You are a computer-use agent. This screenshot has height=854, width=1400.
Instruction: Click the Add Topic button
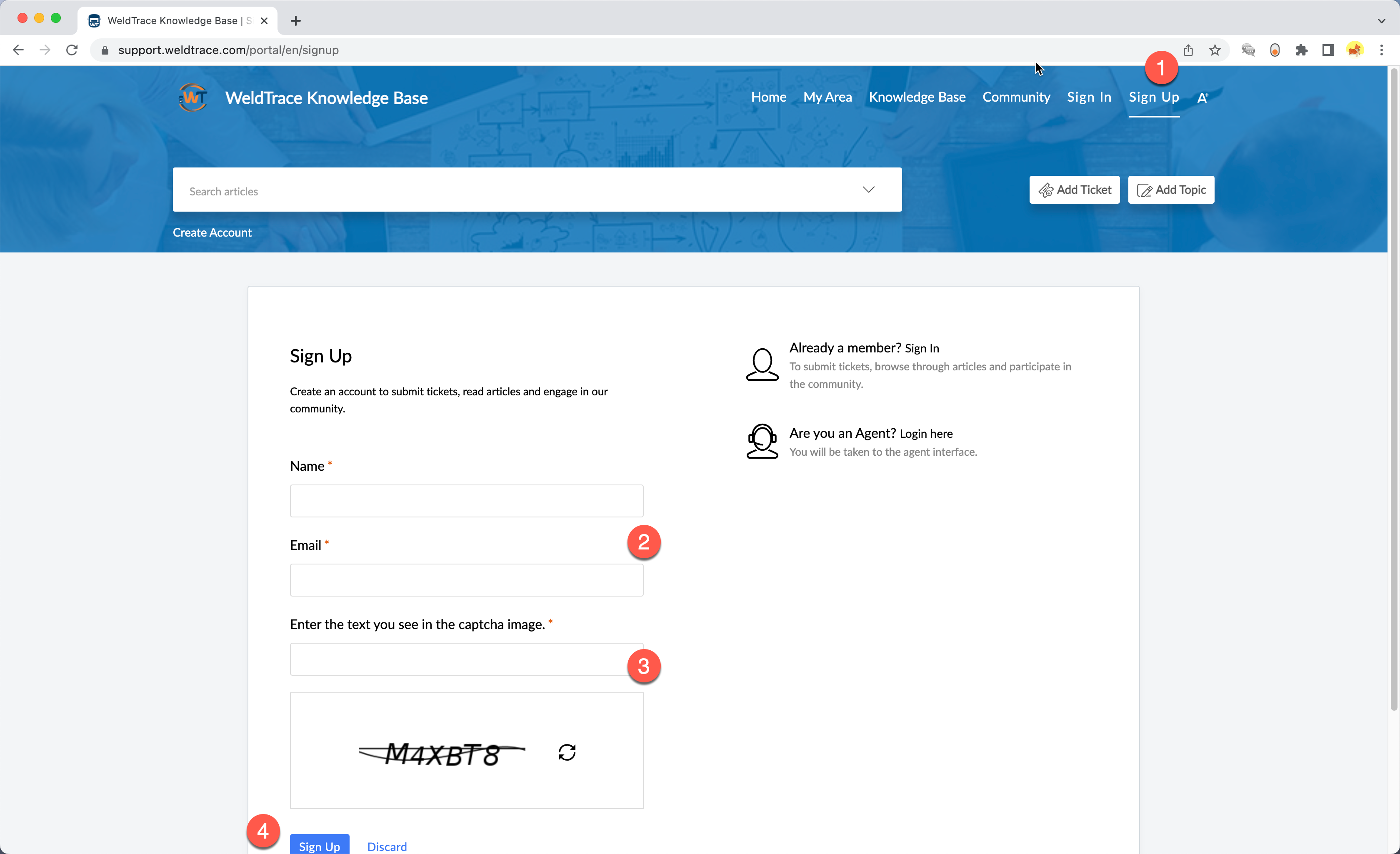click(x=1171, y=190)
